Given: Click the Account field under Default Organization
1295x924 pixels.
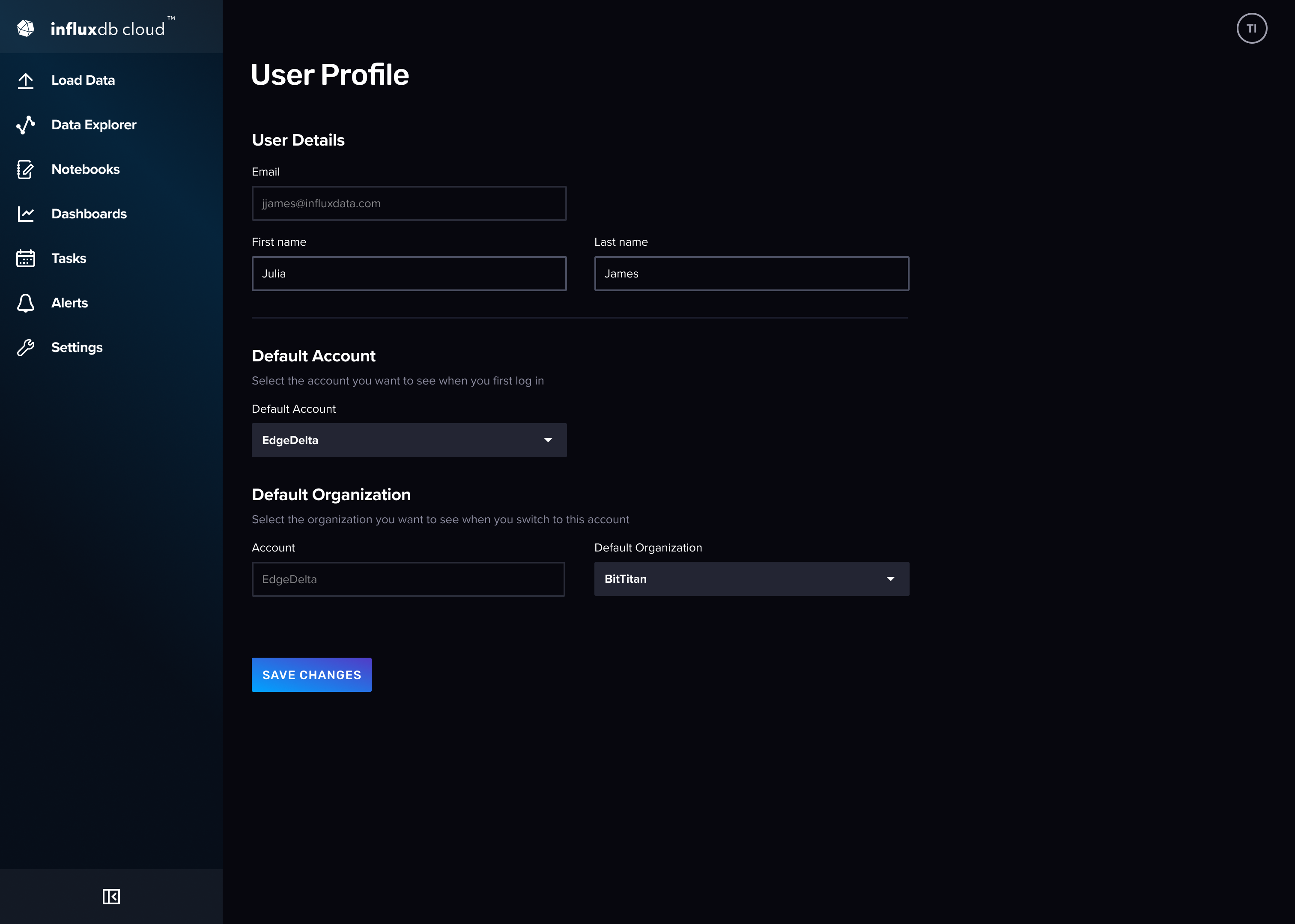Looking at the screenshot, I should [407, 578].
